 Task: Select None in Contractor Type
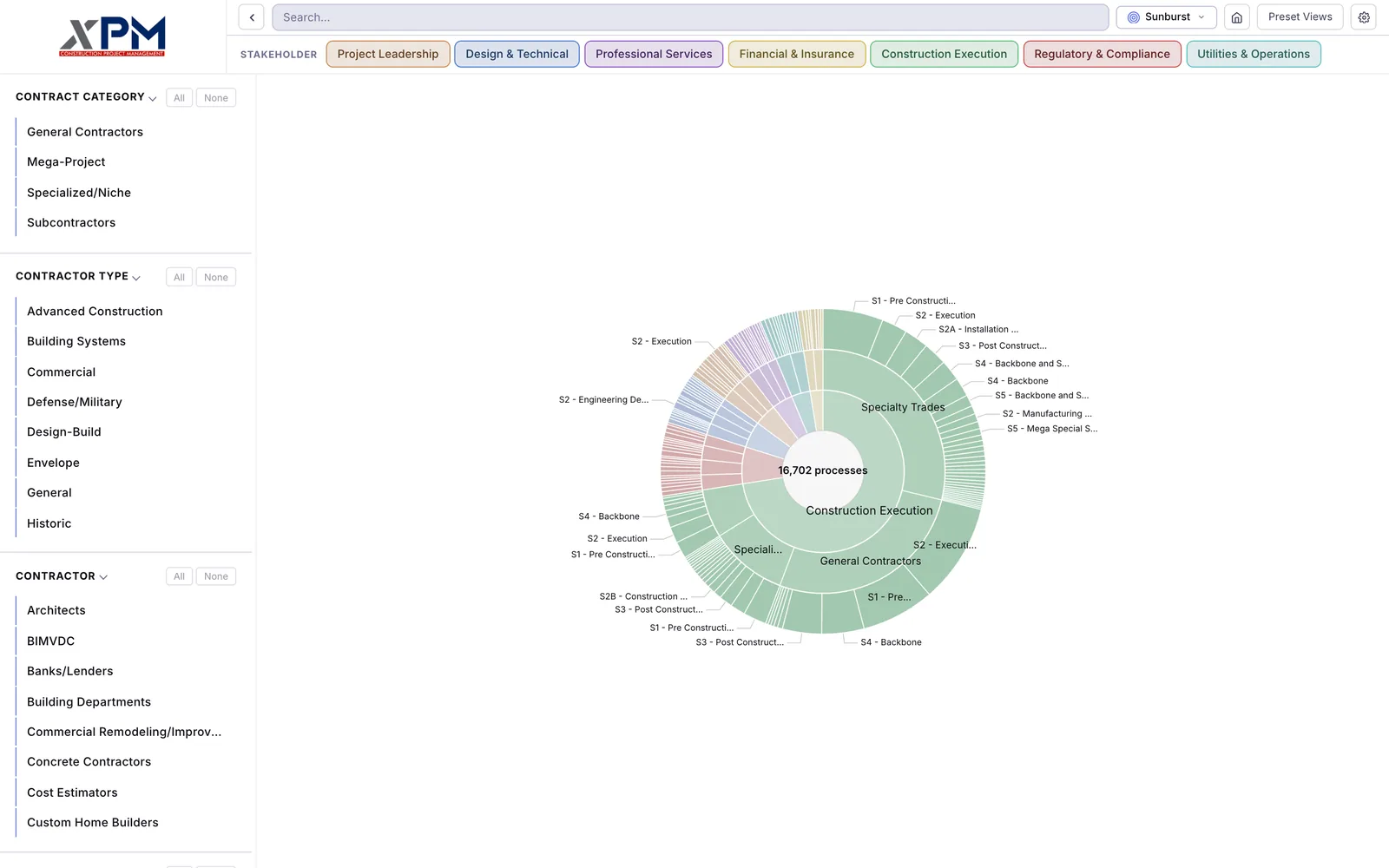tap(216, 277)
